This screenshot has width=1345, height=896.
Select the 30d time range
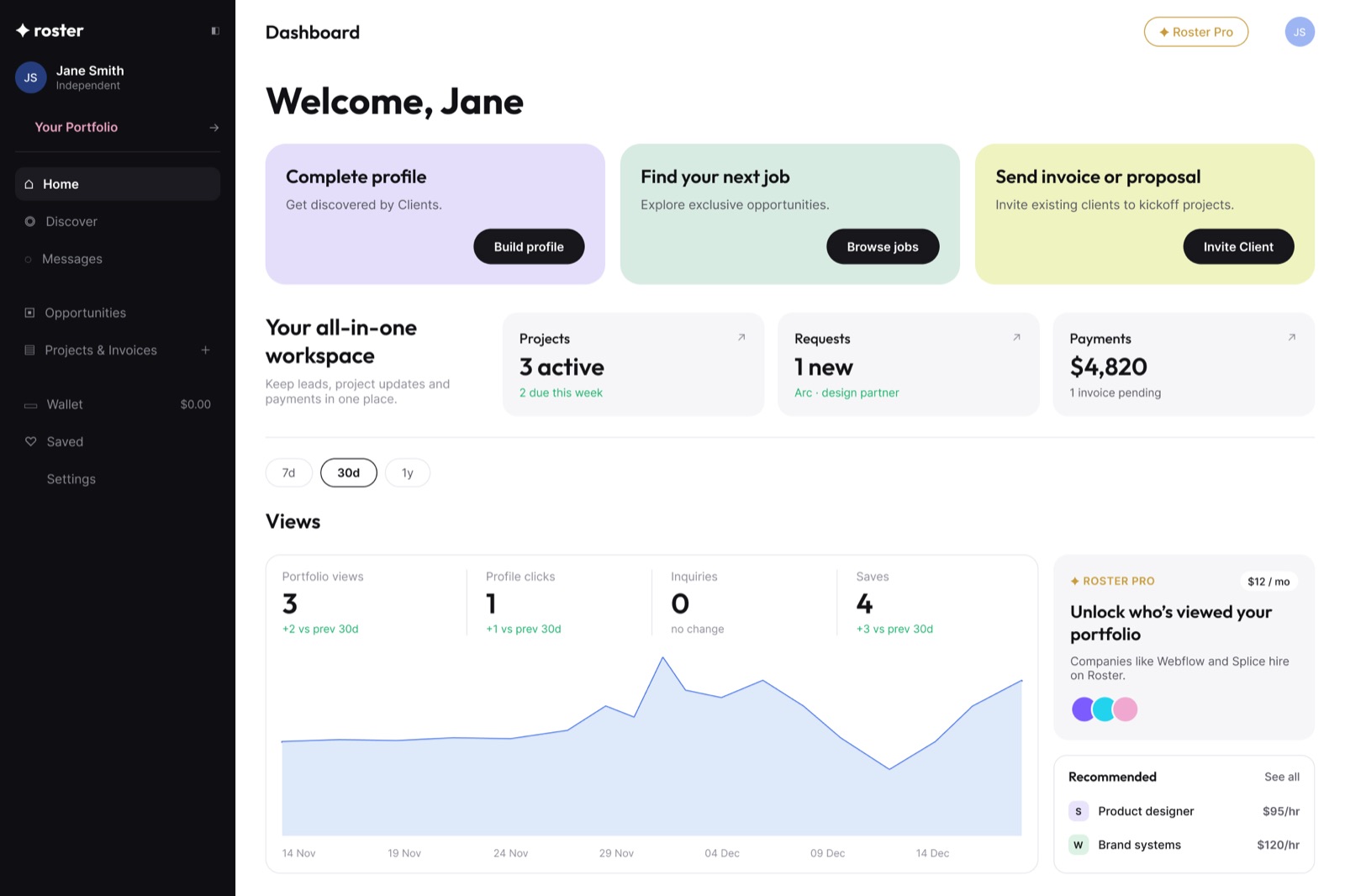[348, 472]
